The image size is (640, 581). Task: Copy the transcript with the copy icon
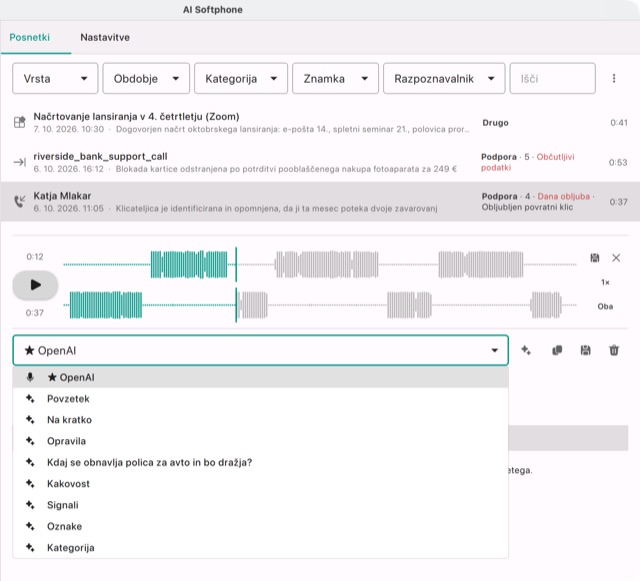(557, 350)
